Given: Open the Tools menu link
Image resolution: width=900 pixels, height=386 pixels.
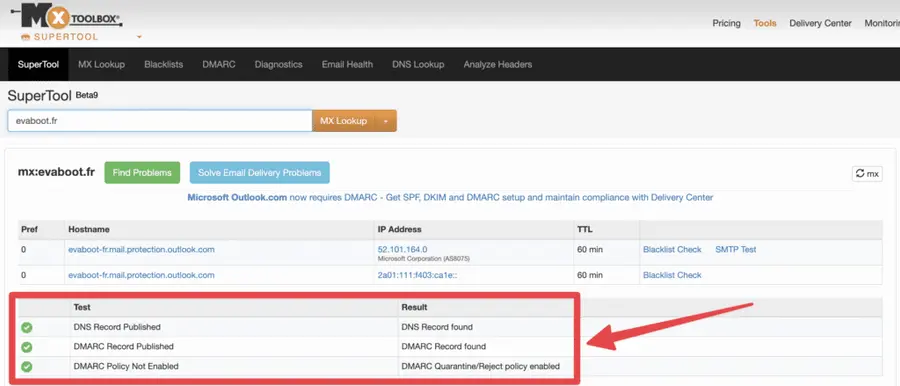Looking at the screenshot, I should (765, 23).
